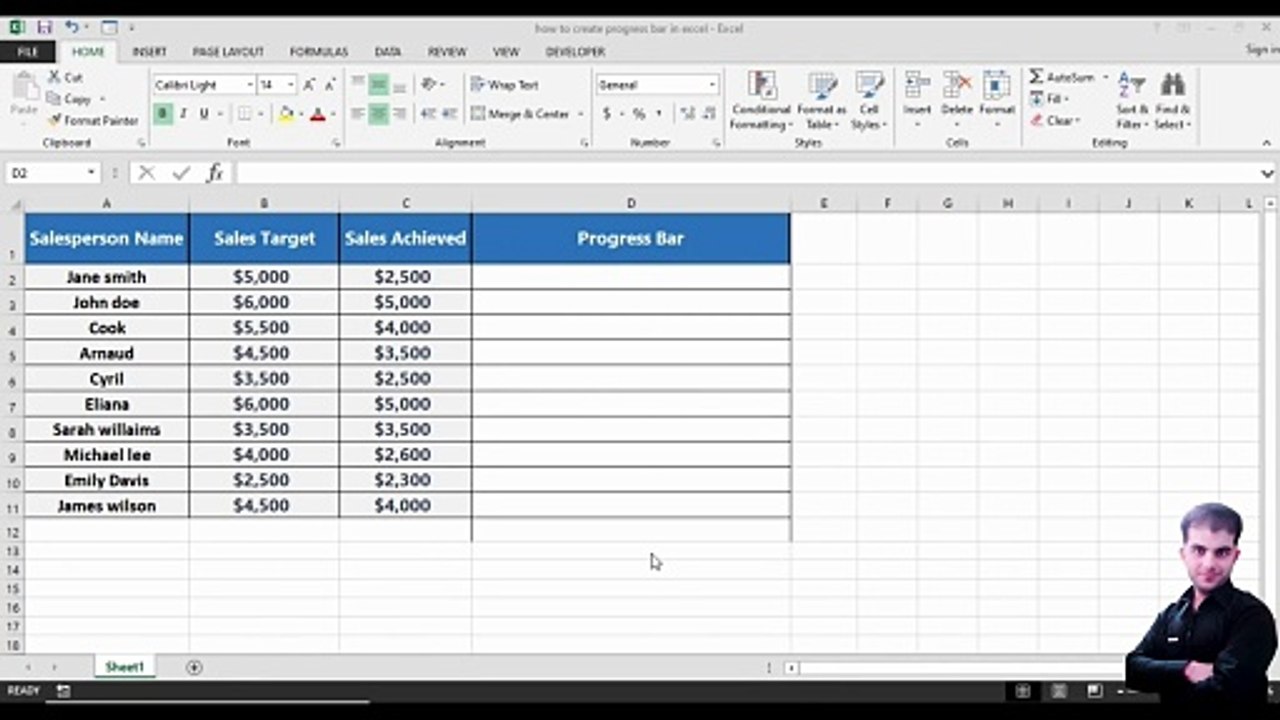
Task: Click the Merge & Center button
Action: point(520,114)
